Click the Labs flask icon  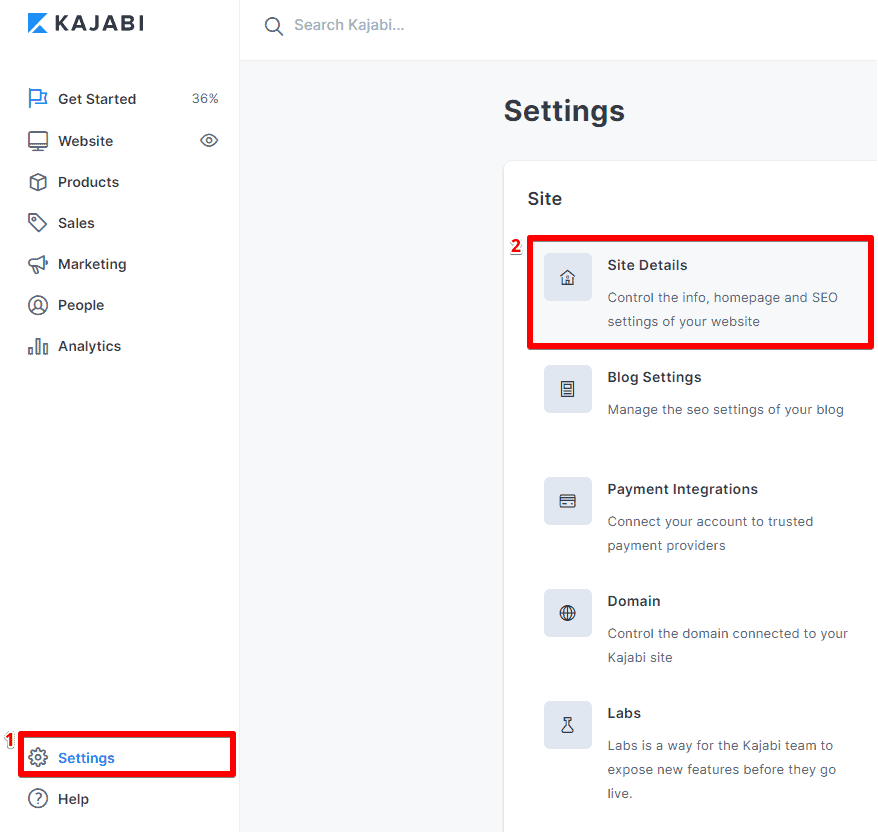click(x=567, y=725)
